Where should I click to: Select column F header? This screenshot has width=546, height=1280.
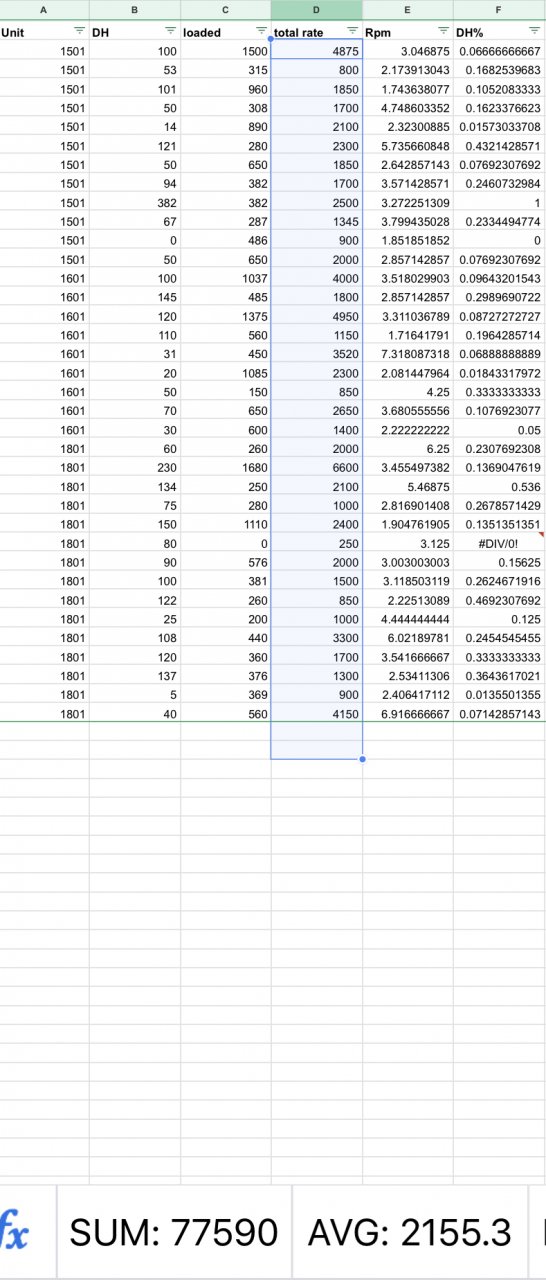(500, 10)
